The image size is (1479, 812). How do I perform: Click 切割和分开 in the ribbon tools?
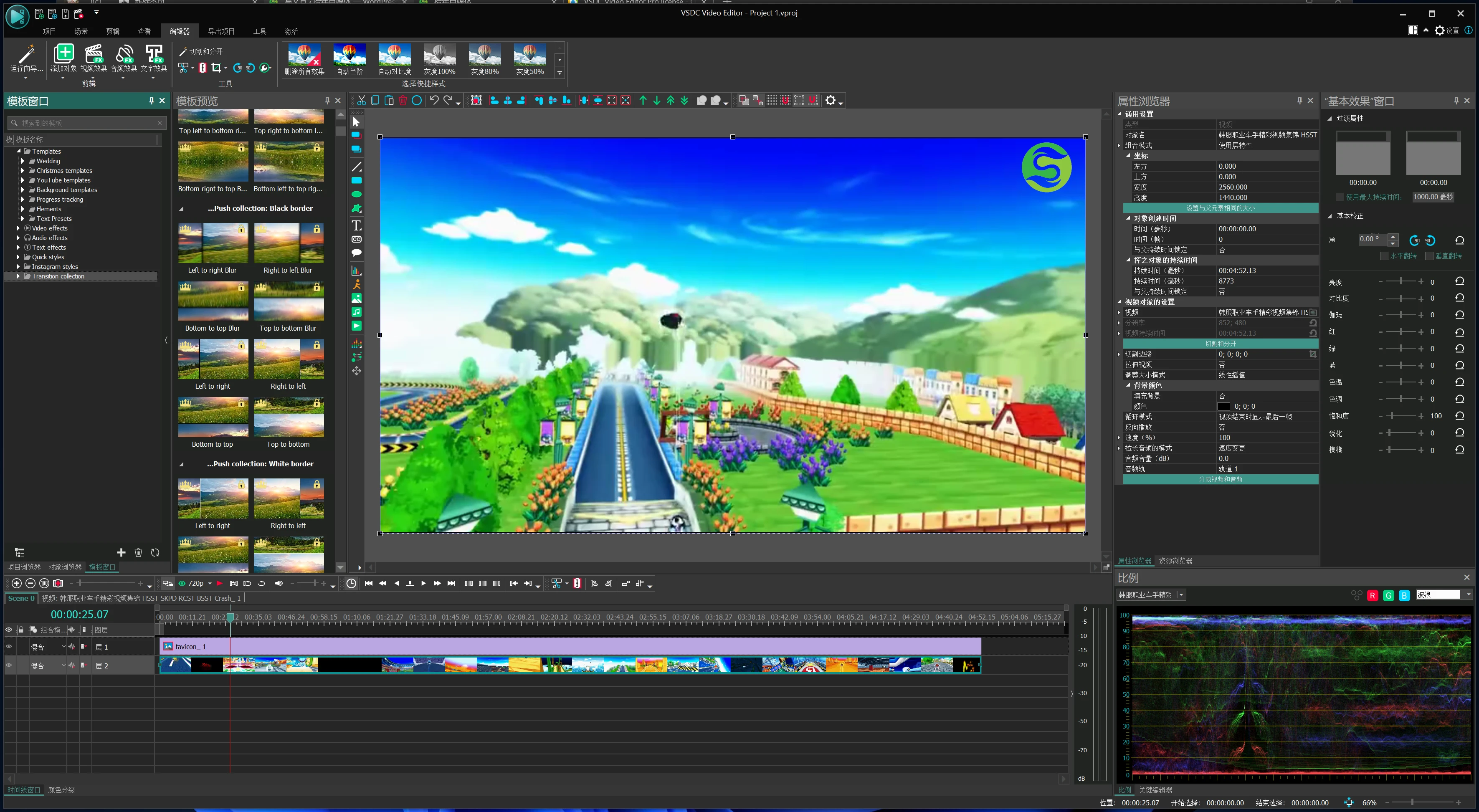coord(201,52)
